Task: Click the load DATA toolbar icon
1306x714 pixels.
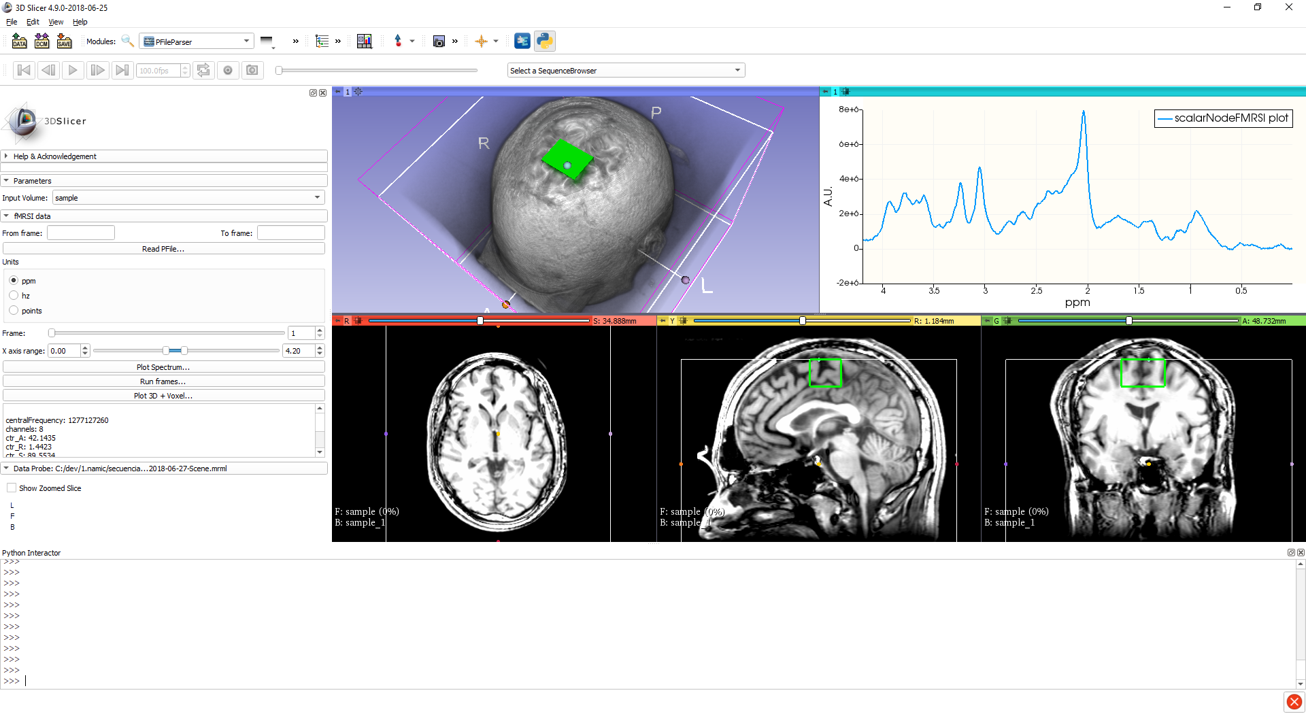Action: point(19,41)
